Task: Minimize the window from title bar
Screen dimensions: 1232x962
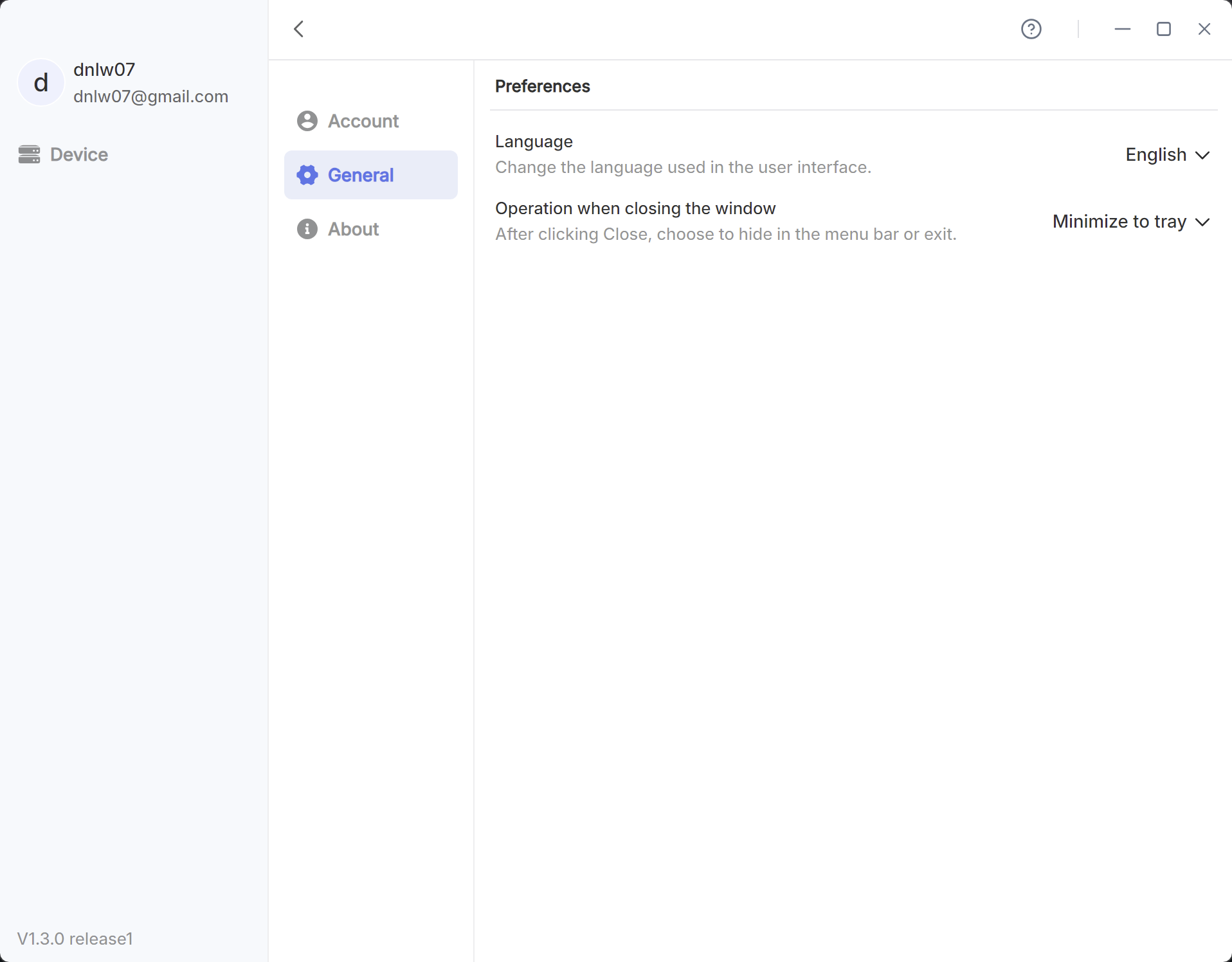Action: tap(1122, 29)
